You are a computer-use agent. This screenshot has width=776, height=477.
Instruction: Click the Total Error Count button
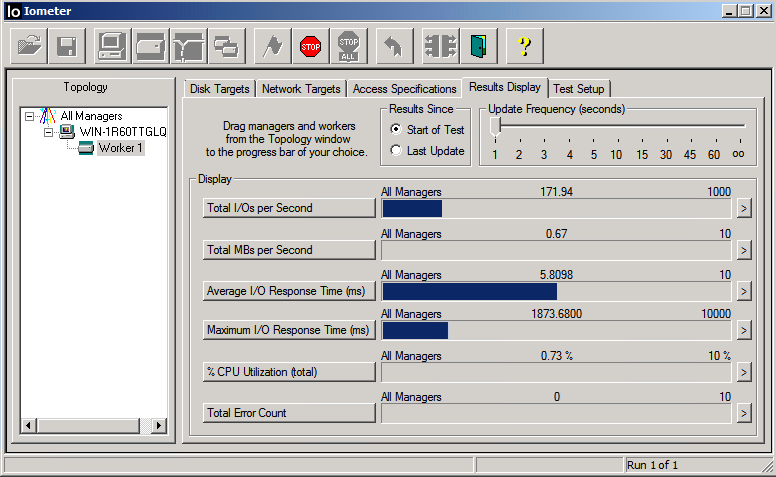(289, 413)
